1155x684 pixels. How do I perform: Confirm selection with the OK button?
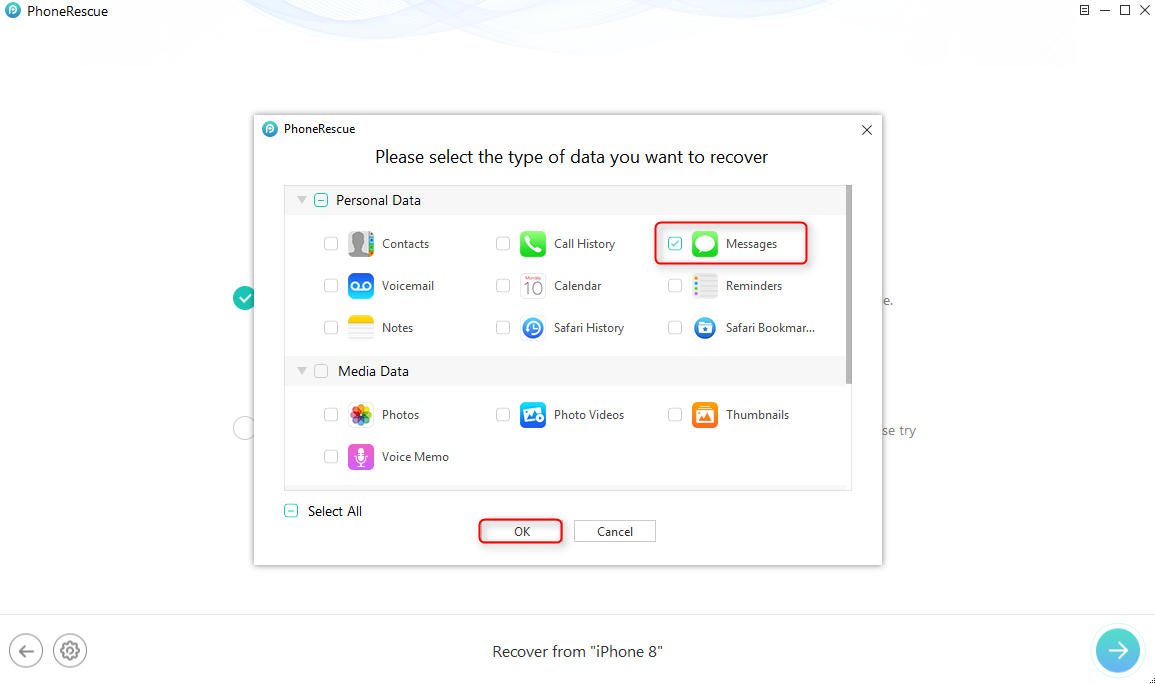pos(522,532)
